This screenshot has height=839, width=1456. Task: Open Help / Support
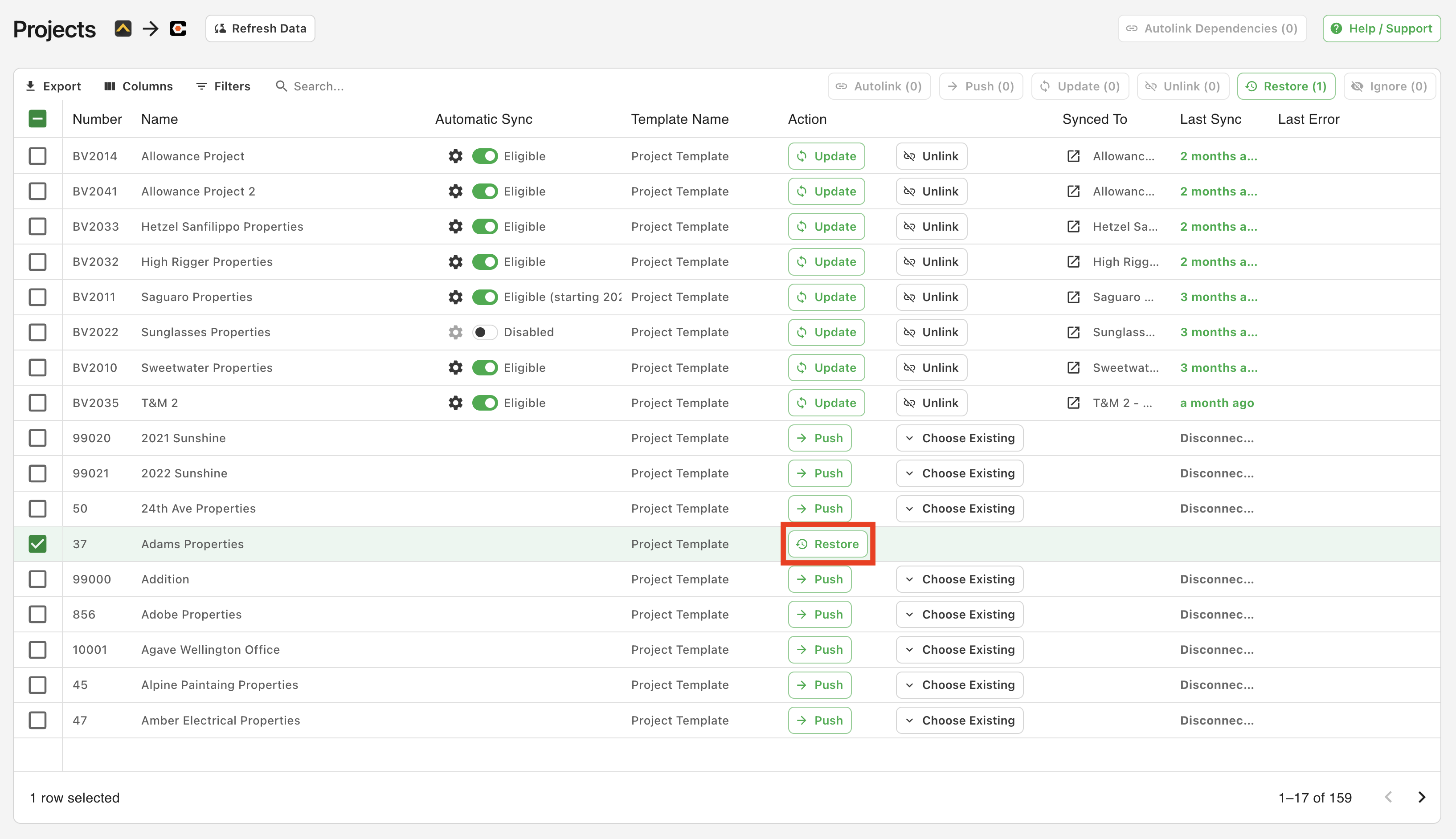point(1382,28)
